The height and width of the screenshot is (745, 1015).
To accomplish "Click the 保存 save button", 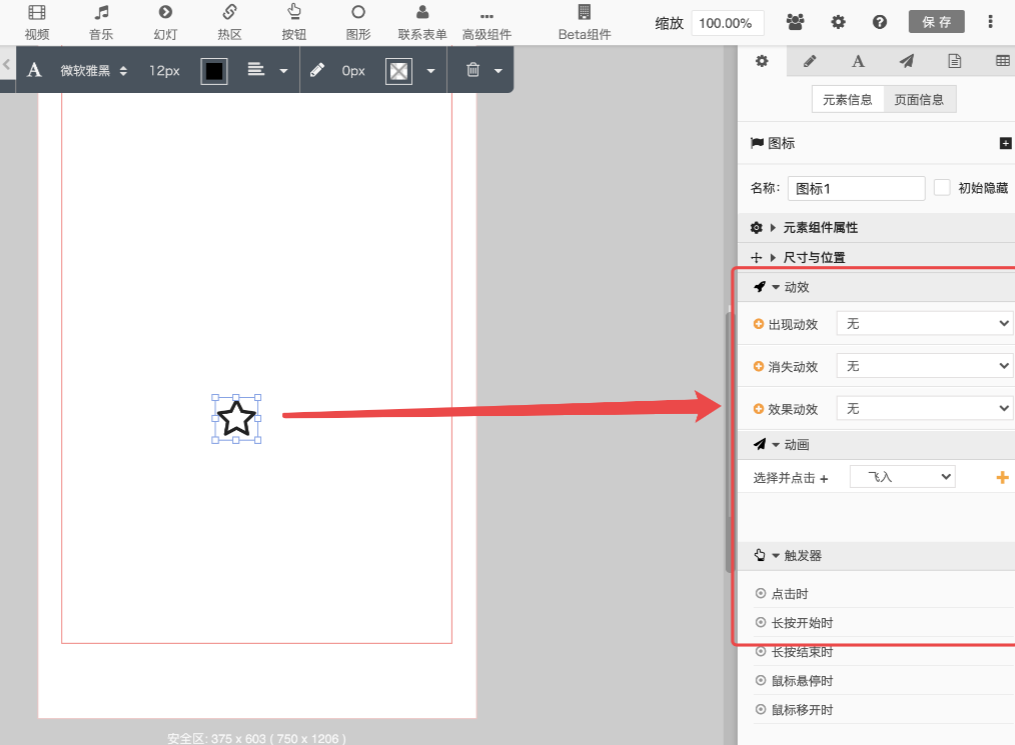I will [x=936, y=22].
